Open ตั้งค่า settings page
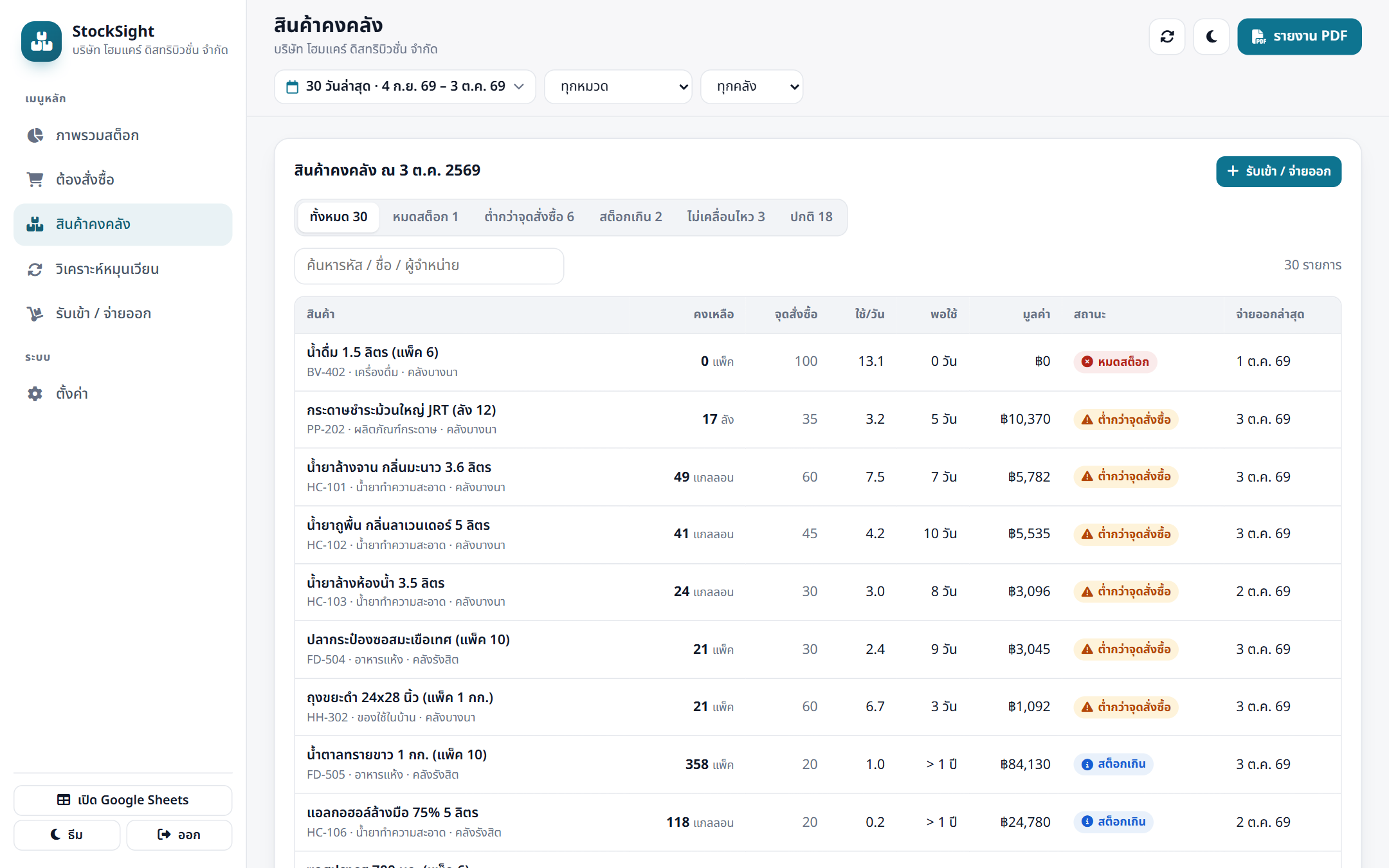This screenshot has width=1389, height=868. pos(123,393)
